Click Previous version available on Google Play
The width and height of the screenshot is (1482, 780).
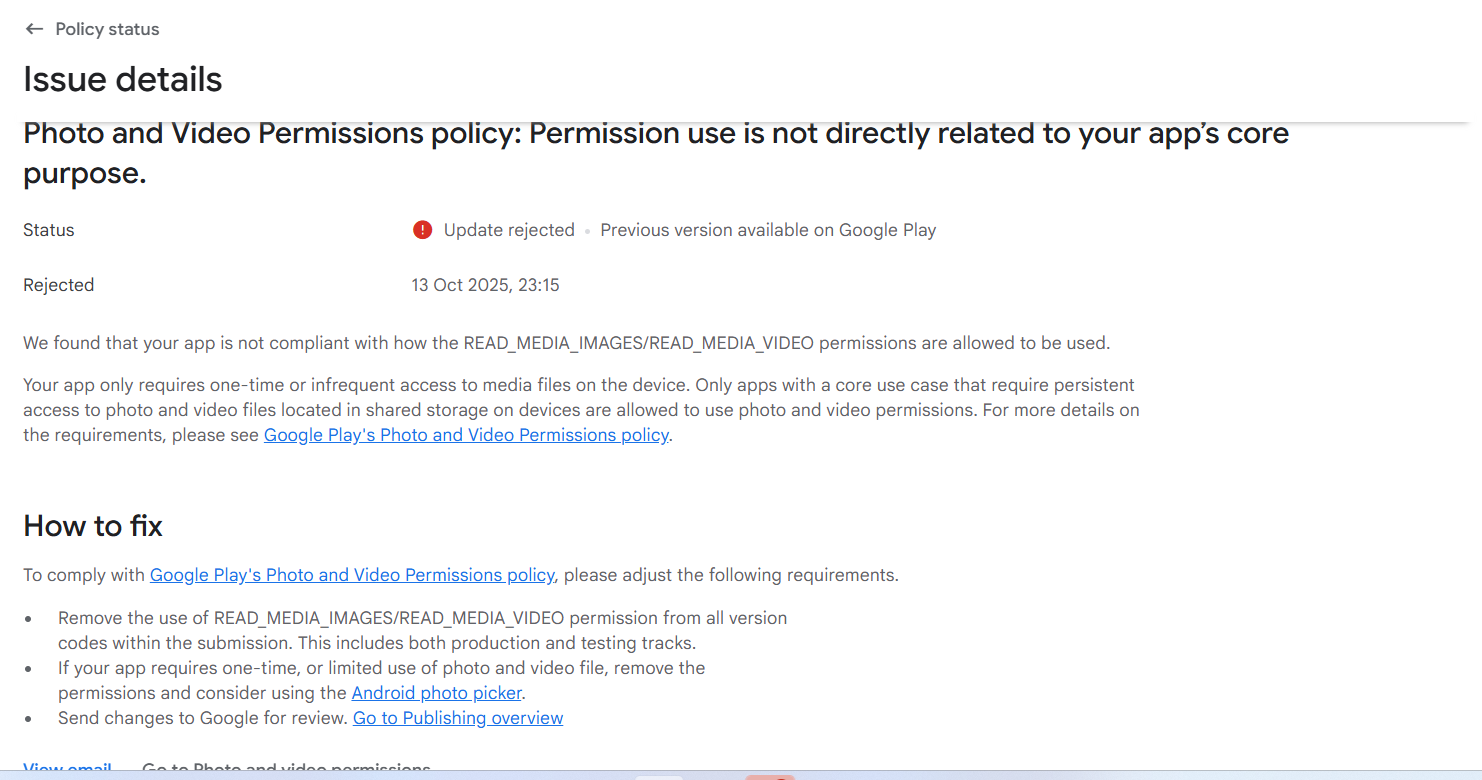768,230
